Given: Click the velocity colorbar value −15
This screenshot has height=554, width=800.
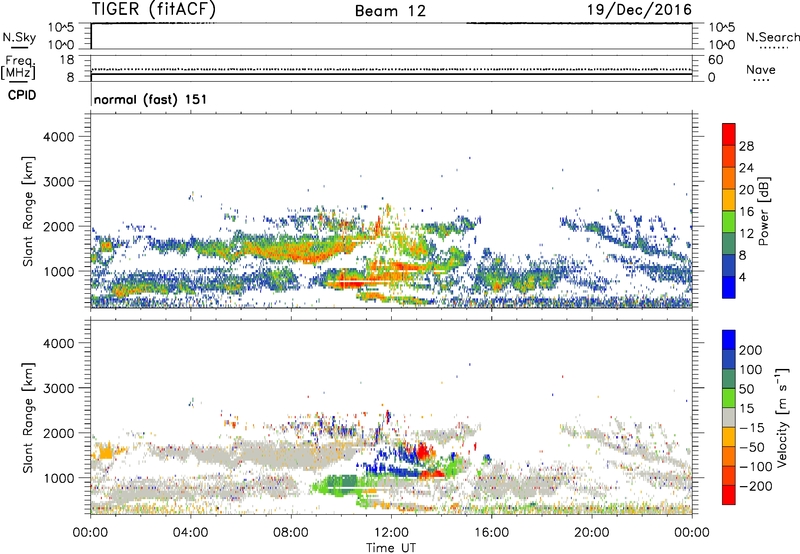Looking at the screenshot, I should pos(752,427).
